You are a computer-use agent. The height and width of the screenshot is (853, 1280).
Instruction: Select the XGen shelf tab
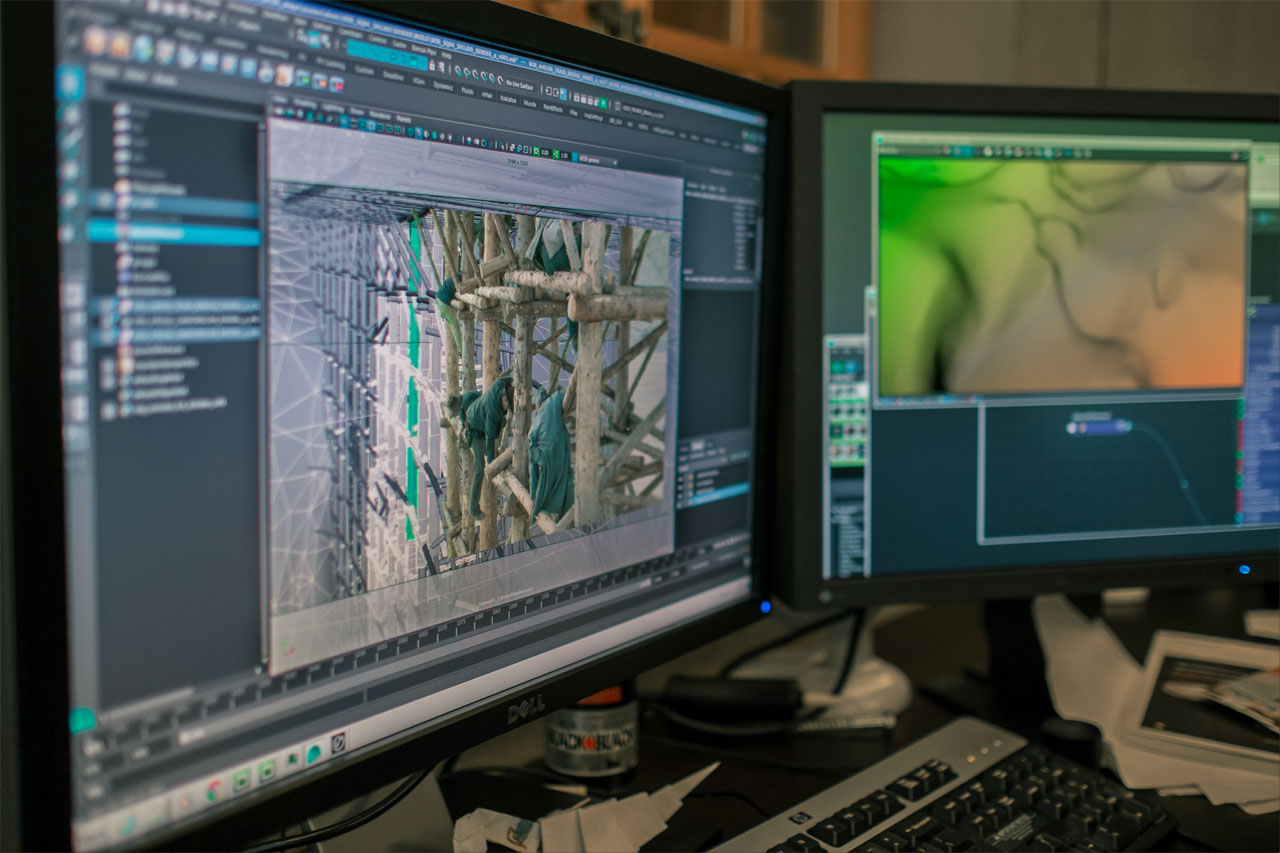click(418, 81)
